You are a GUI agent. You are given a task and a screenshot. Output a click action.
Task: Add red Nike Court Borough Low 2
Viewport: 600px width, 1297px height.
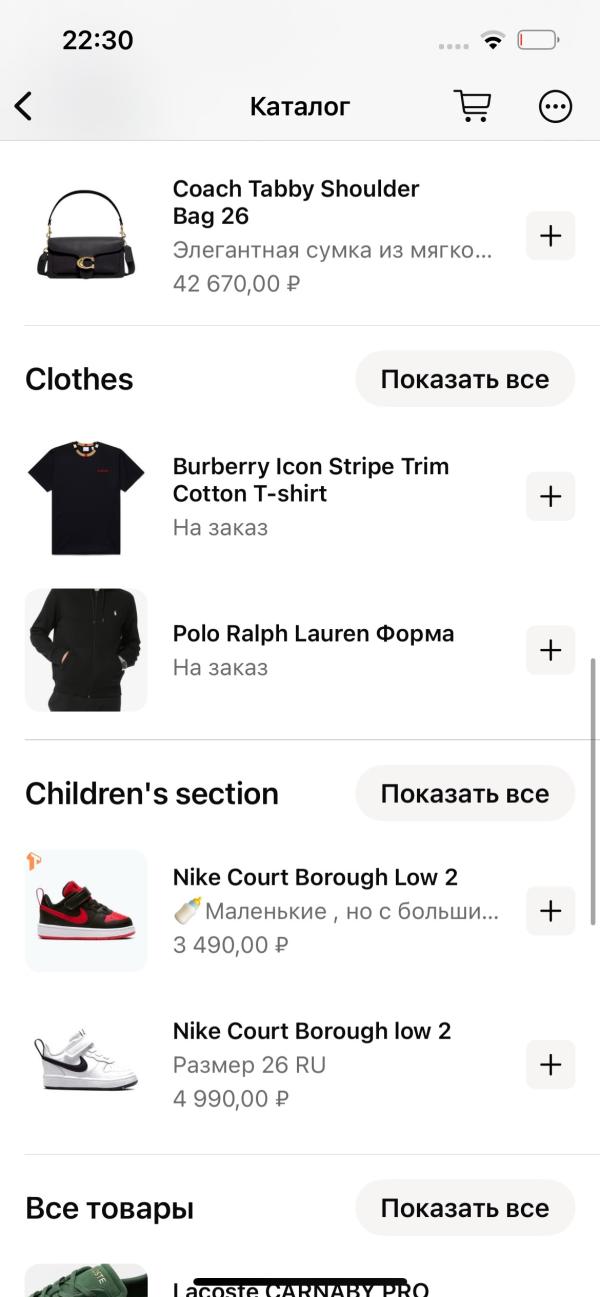click(551, 911)
